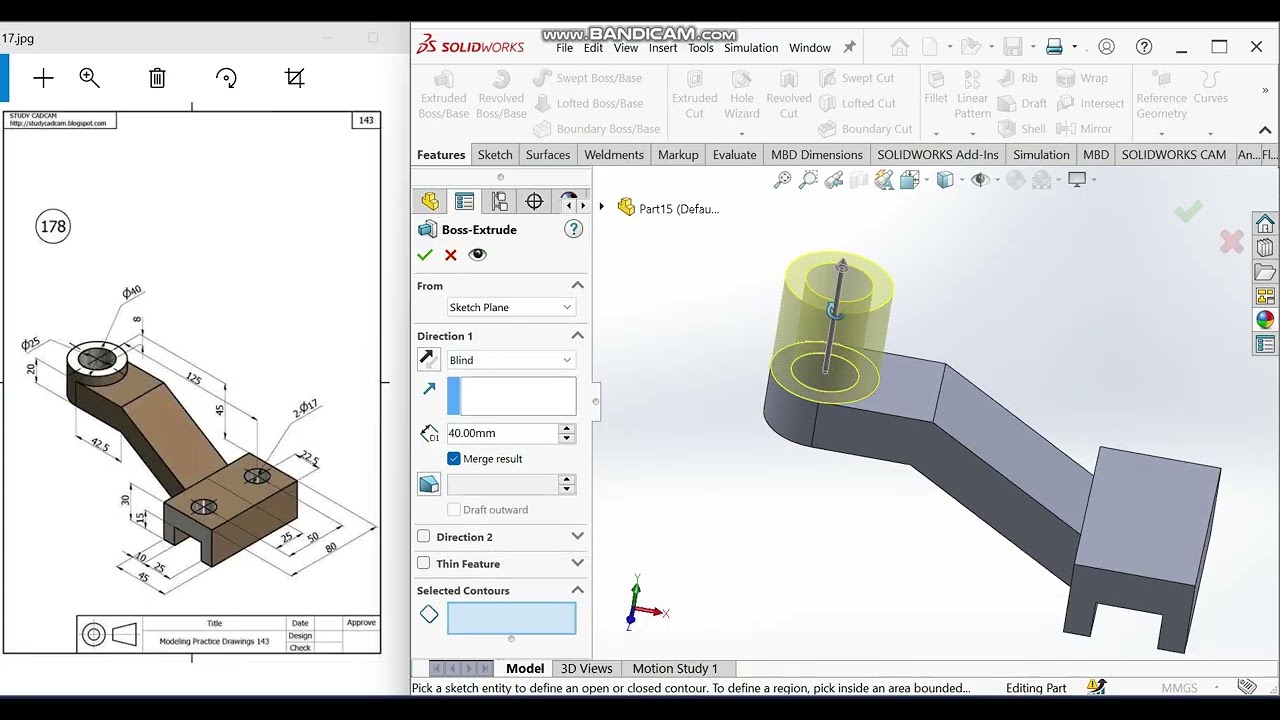Viewport: 1280px width, 720px height.
Task: Click Zoom to Area tool
Action: [808, 180]
